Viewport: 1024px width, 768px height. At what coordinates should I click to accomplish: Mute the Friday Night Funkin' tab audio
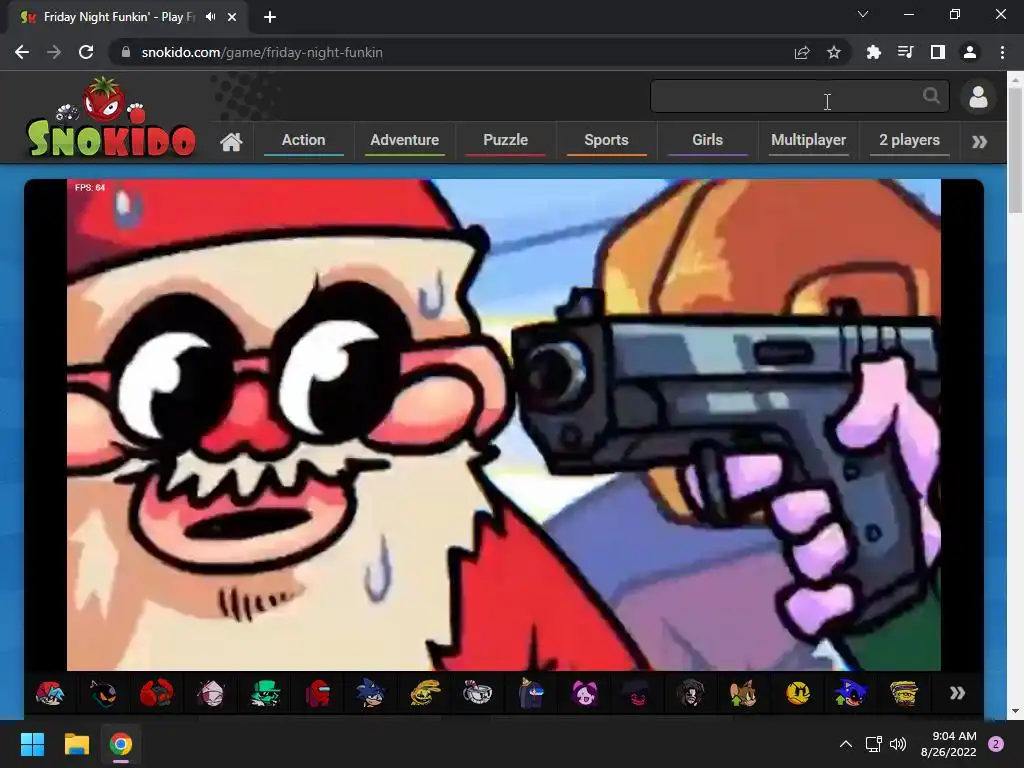coord(210,17)
